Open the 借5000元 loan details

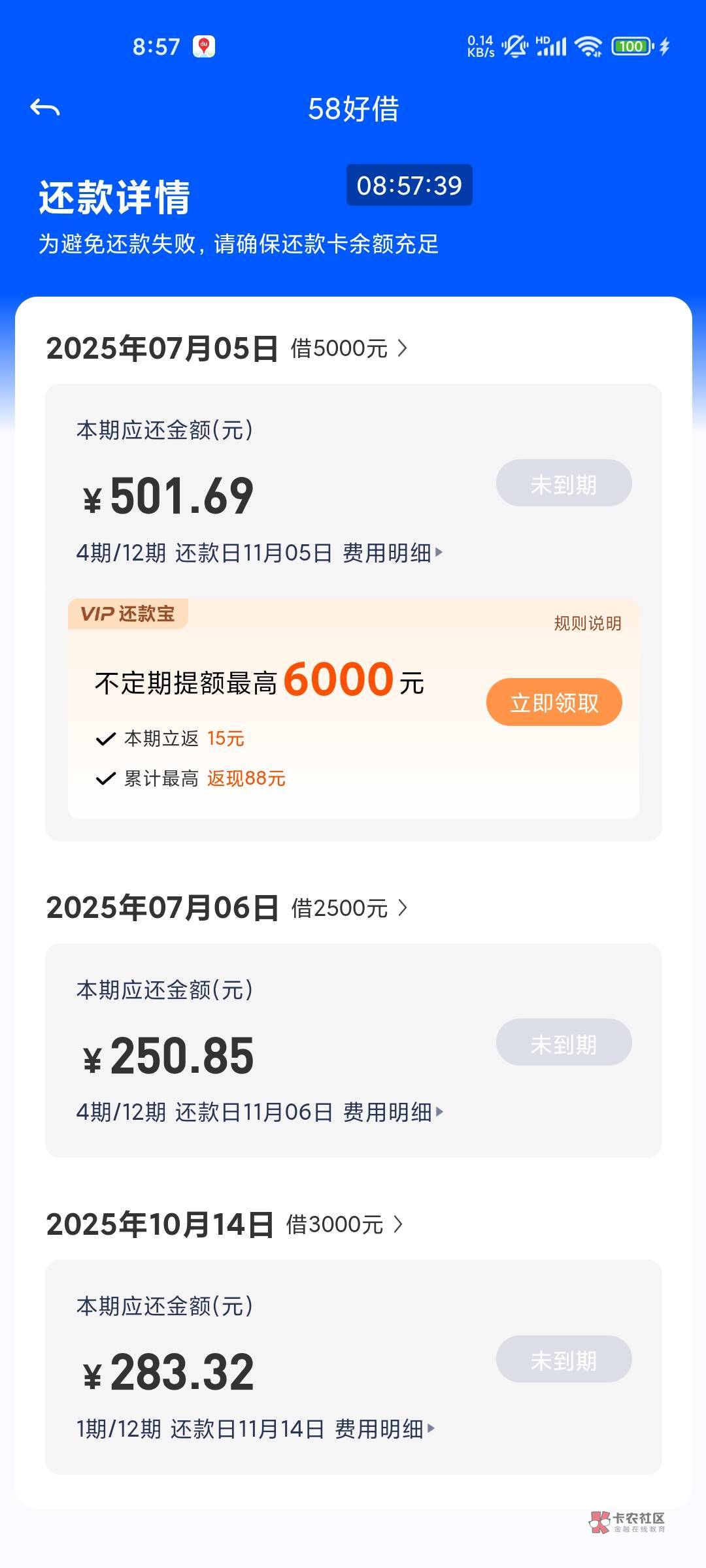(349, 348)
